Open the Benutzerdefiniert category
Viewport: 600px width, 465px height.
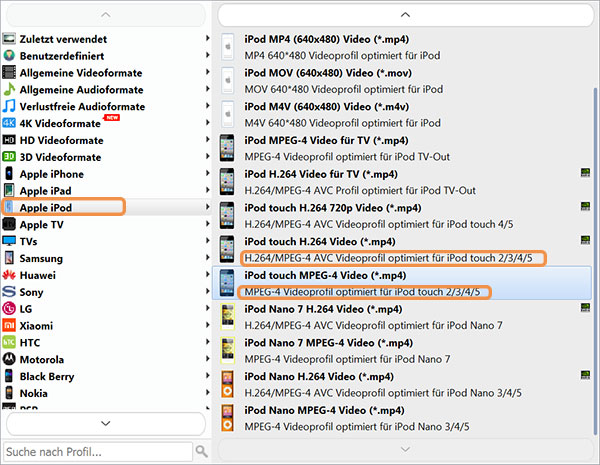pos(106,55)
